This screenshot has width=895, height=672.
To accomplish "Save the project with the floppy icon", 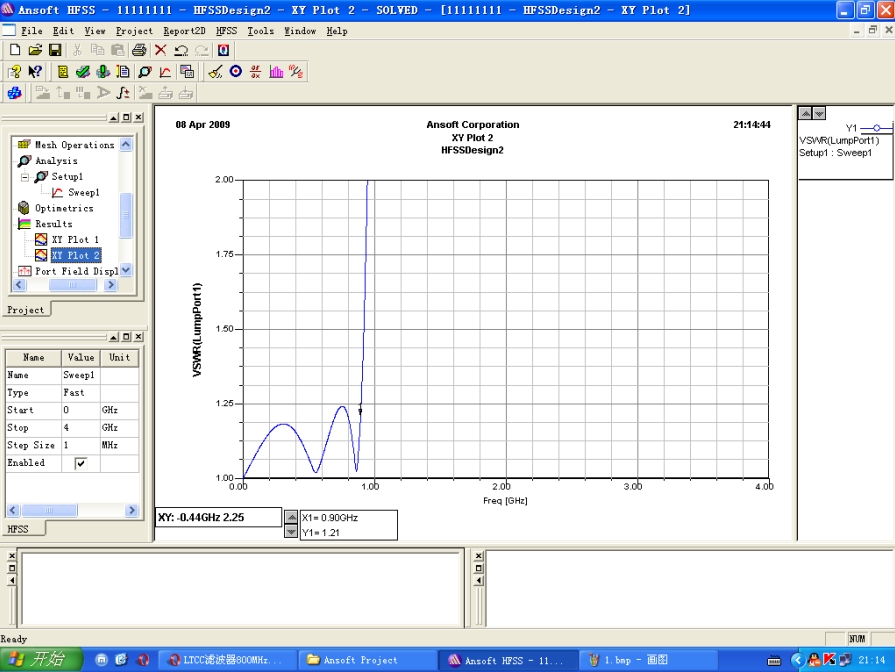I will click(x=55, y=50).
